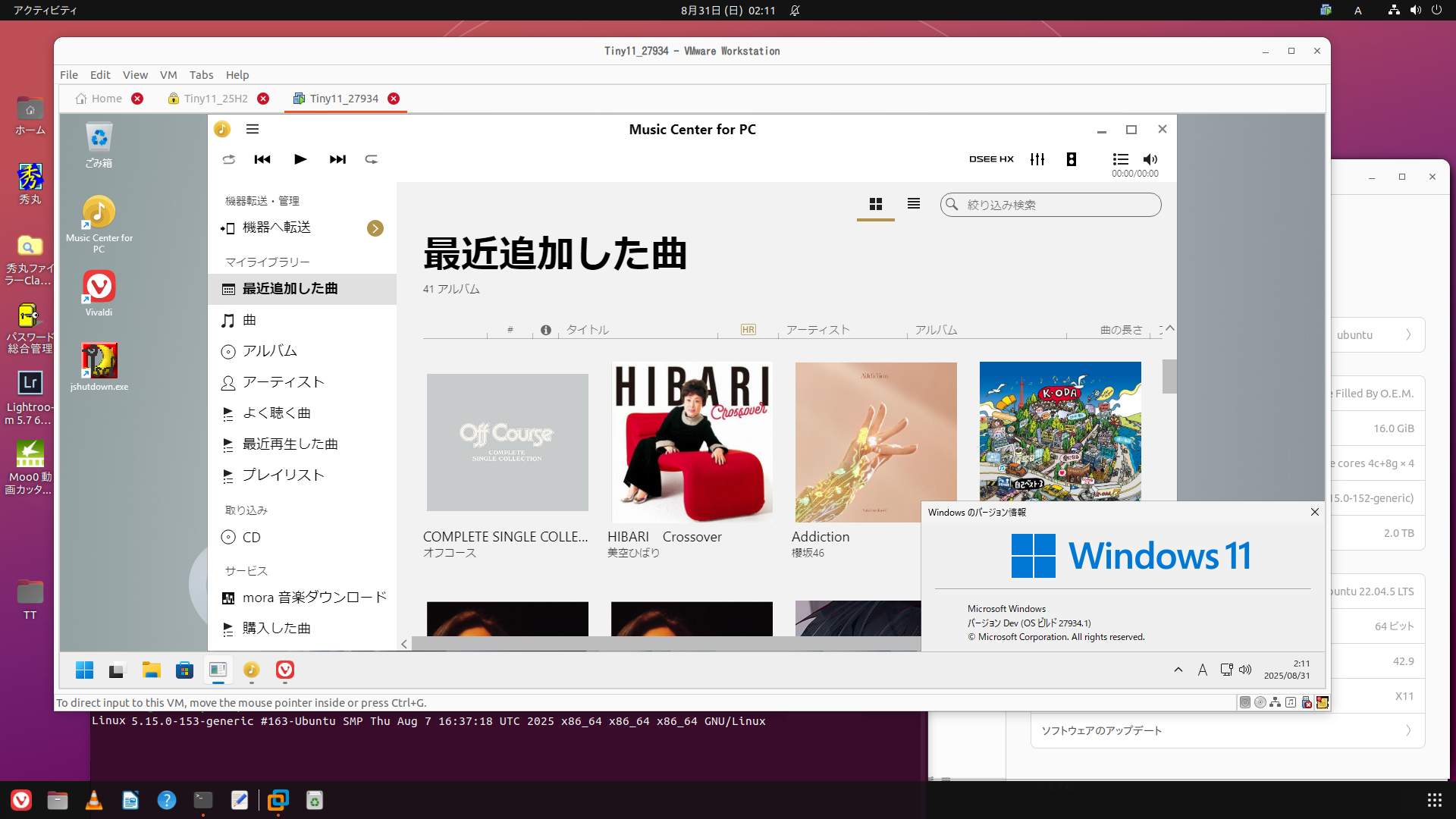This screenshot has height=819, width=1456.
Task: Open the プレイリスト section
Action: point(302,475)
